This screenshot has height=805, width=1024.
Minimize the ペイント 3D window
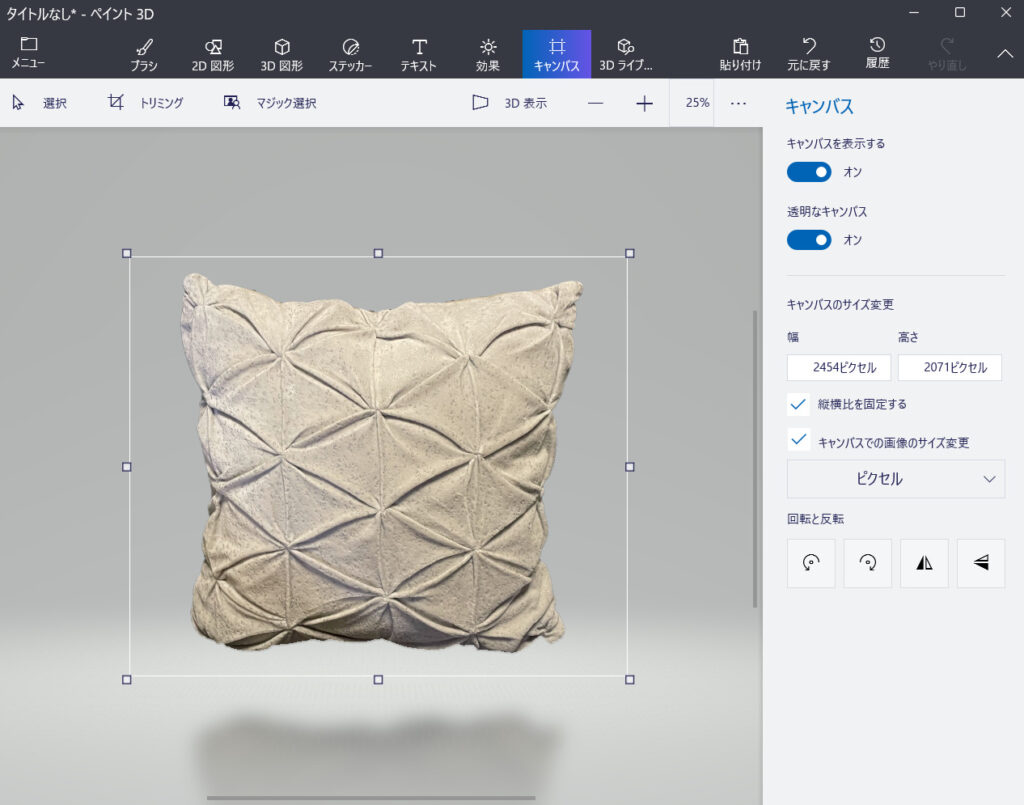(x=914, y=13)
